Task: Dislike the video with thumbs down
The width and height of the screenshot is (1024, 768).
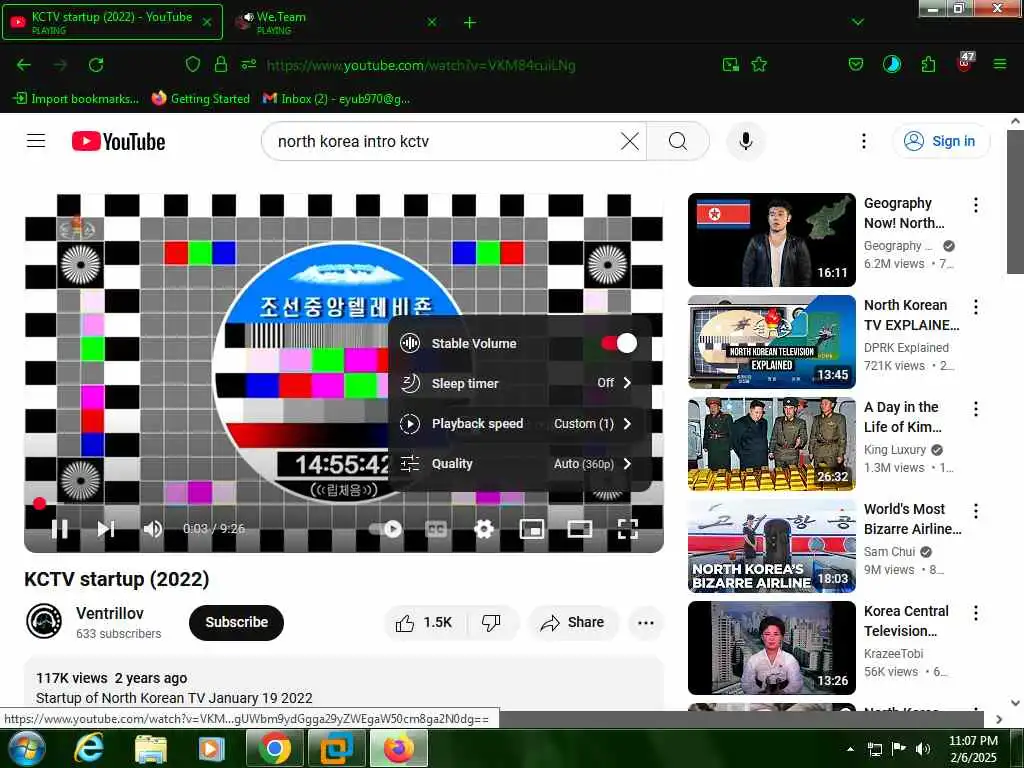Action: tap(492, 622)
